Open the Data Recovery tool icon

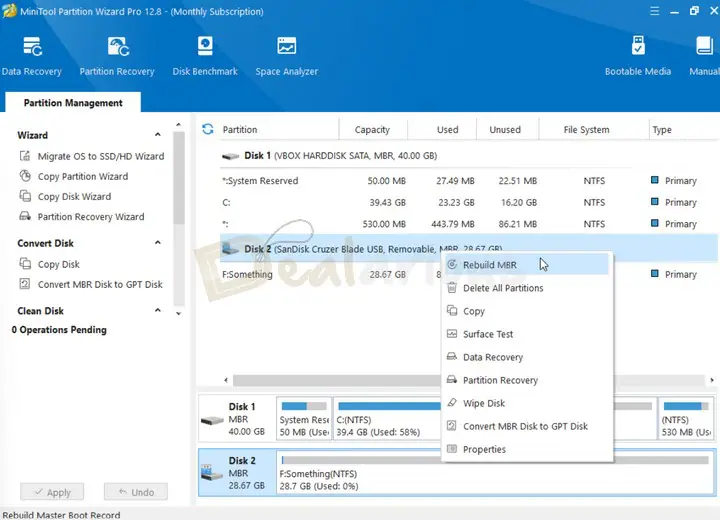pos(31,48)
